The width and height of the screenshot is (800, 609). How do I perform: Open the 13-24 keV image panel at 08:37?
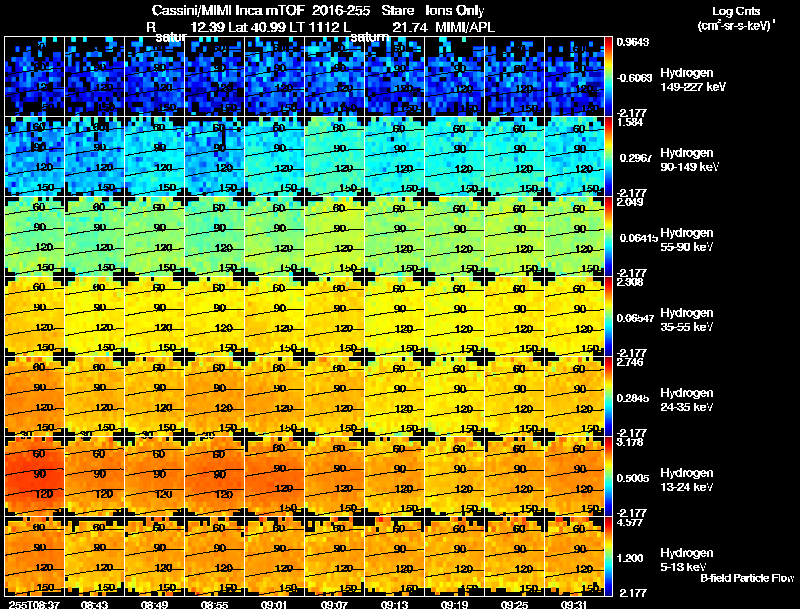(x=34, y=477)
